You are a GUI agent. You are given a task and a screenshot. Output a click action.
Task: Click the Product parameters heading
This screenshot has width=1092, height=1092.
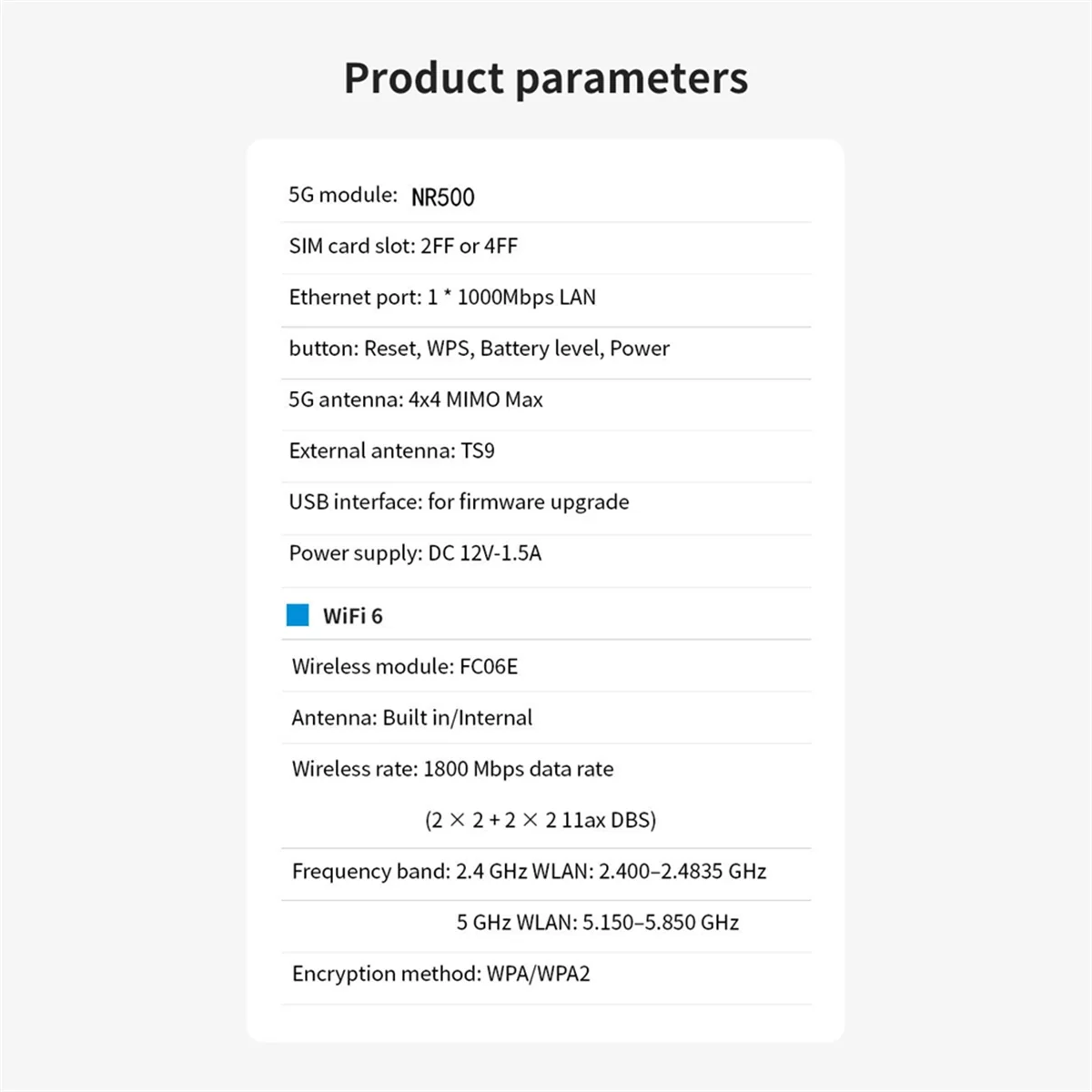[x=545, y=78]
